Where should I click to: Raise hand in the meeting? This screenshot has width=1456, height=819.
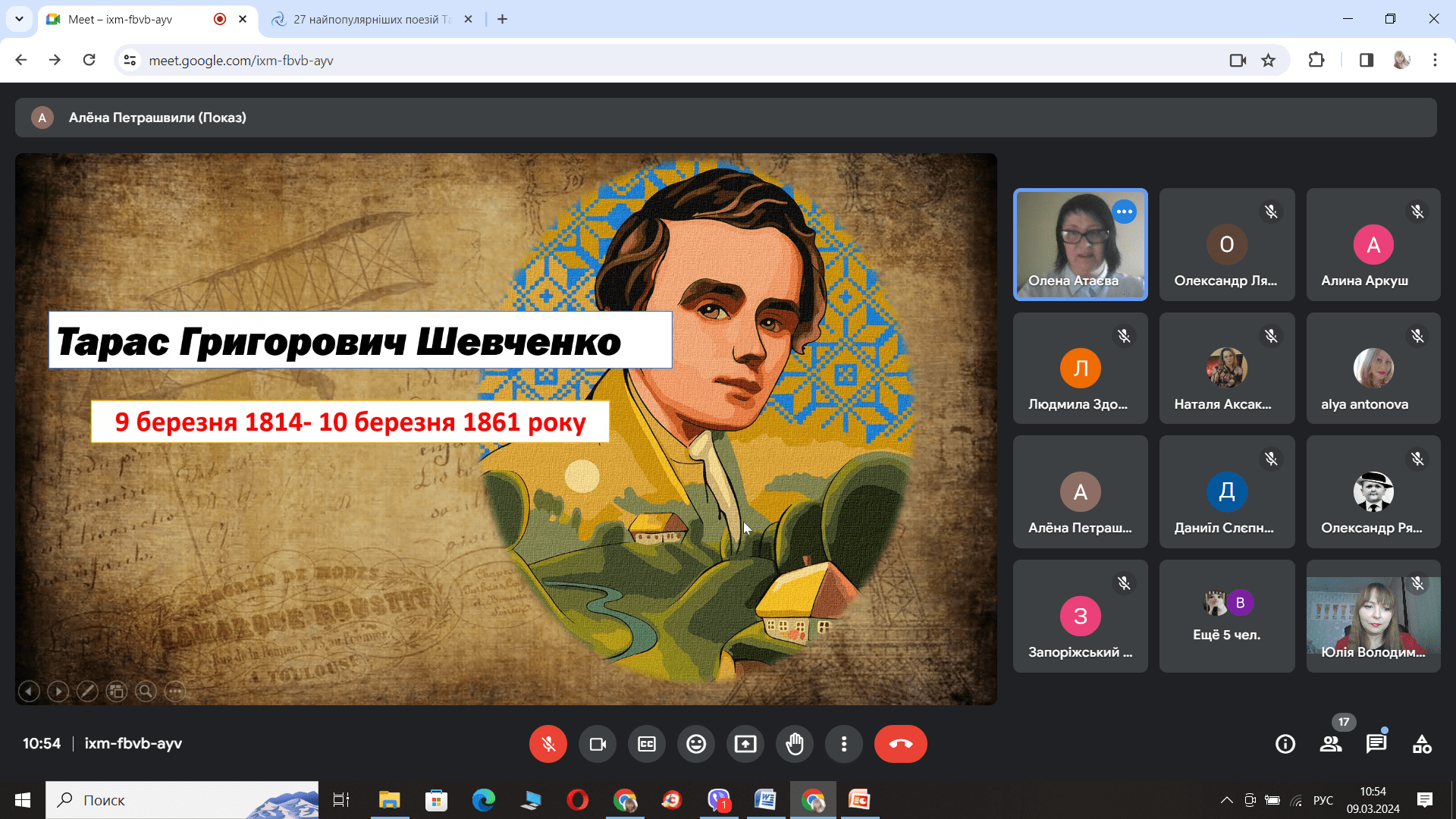[x=795, y=744]
